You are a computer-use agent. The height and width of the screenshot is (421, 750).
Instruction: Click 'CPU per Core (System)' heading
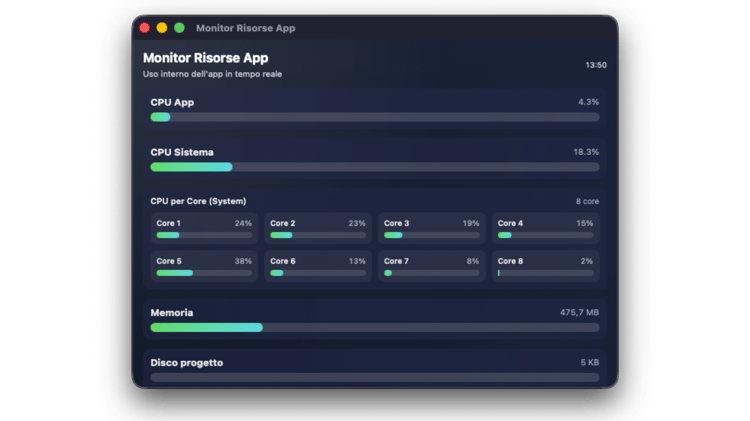[x=198, y=201]
